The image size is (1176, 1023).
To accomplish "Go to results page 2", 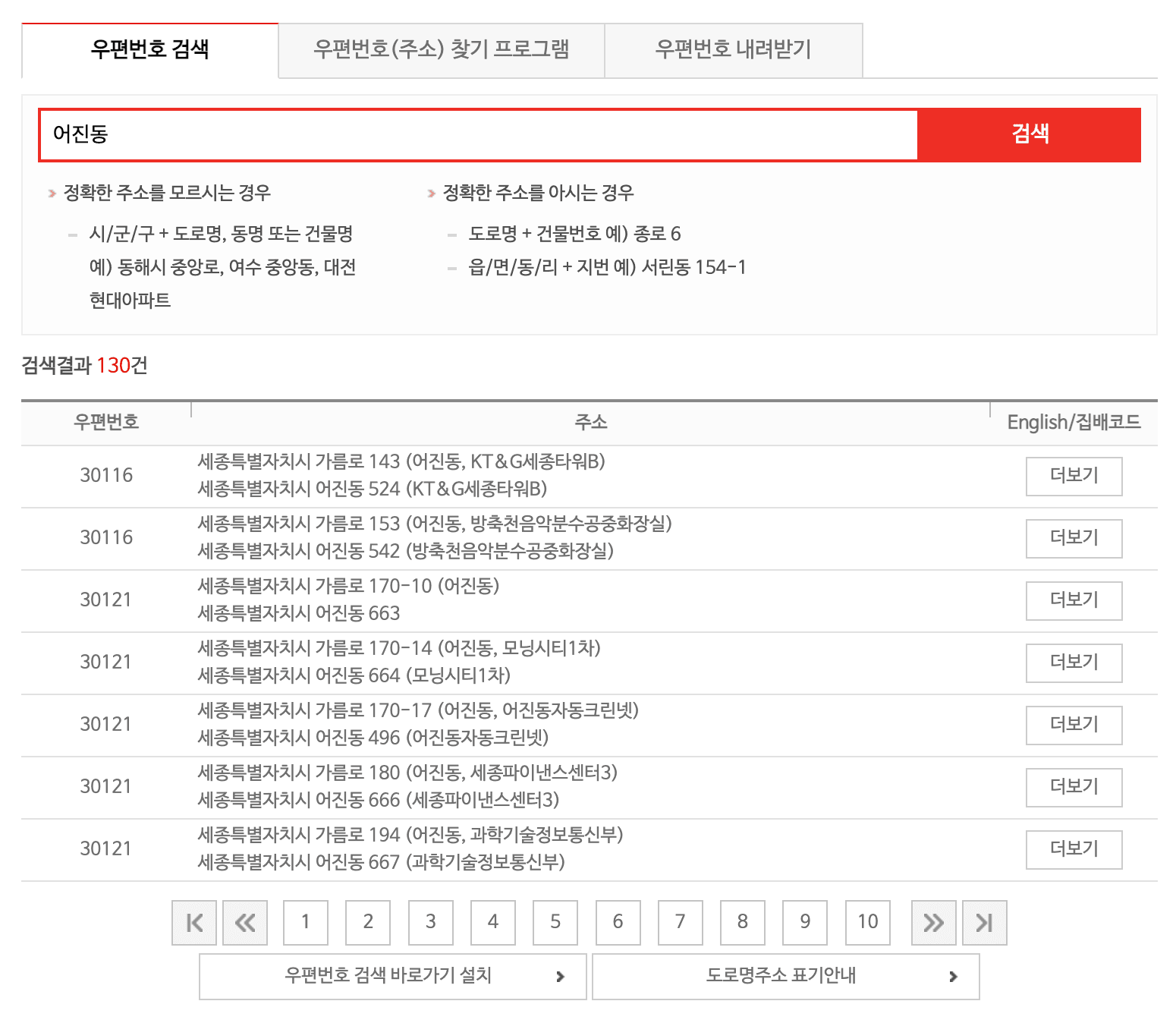I will click(x=368, y=923).
